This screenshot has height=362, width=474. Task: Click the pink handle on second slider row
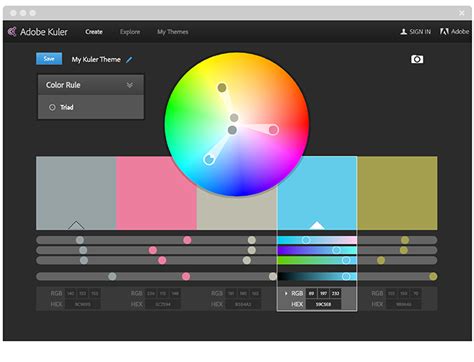(153, 250)
